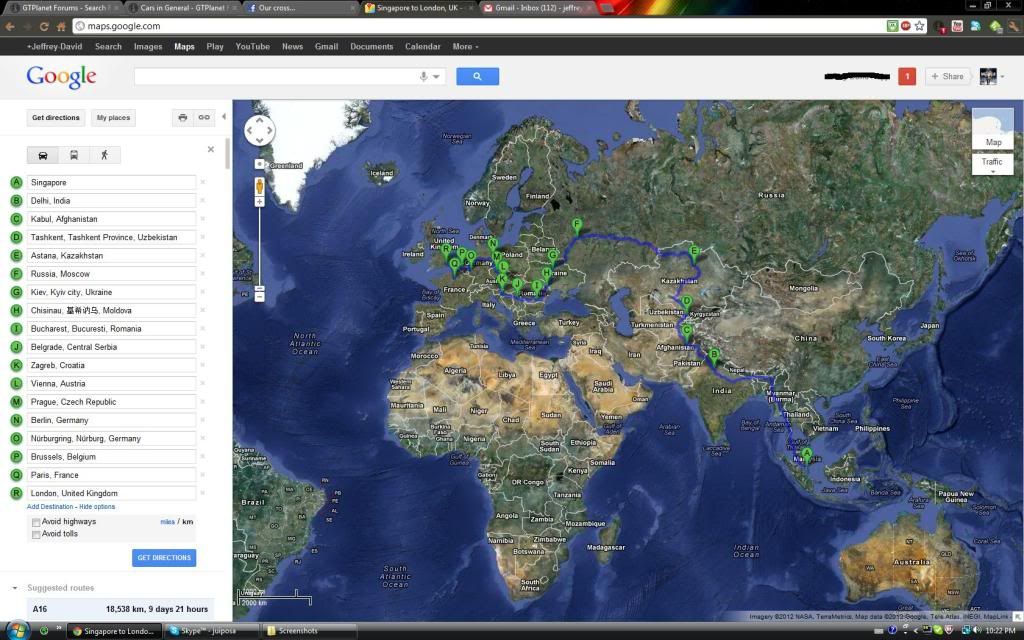Viewport: 1024px width, 640px height.
Task: Click the maps.google.com address bar
Action: click(480, 26)
